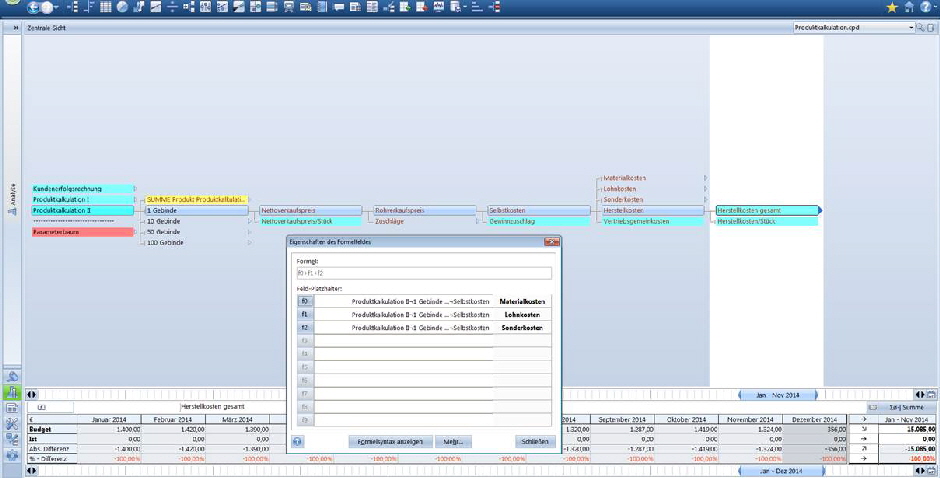
Task: Select the 1 Gebinde tree node
Action: tap(196, 211)
